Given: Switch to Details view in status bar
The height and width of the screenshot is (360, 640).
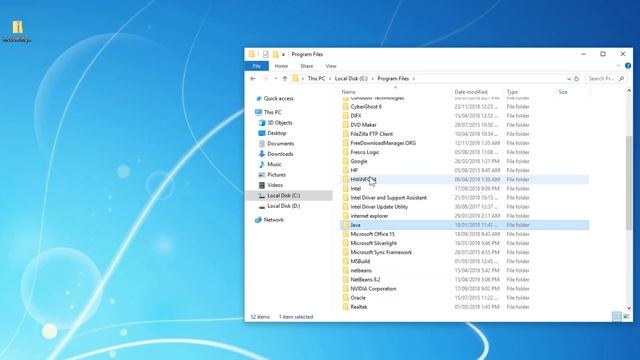Looking at the screenshot, I should (617, 317).
